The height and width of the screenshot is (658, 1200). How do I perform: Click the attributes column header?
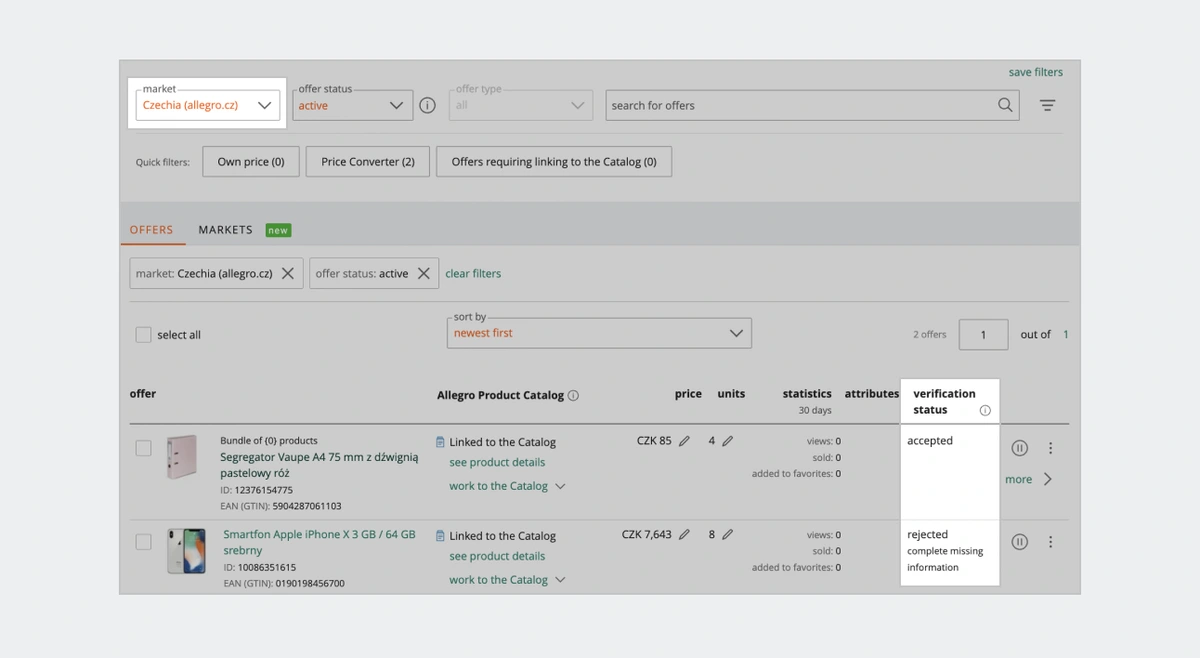click(872, 394)
